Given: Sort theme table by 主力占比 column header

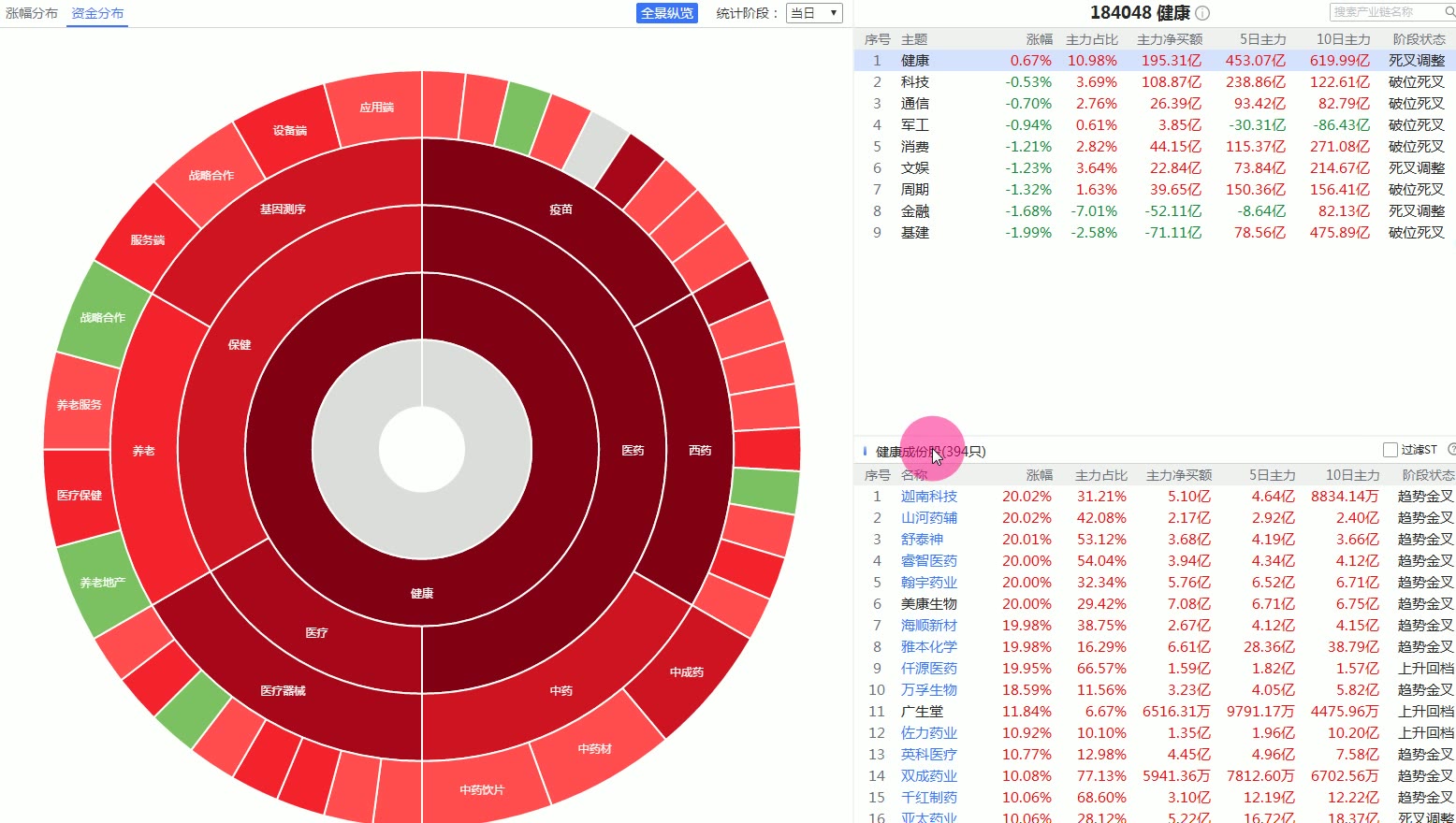Looking at the screenshot, I should (x=1091, y=39).
